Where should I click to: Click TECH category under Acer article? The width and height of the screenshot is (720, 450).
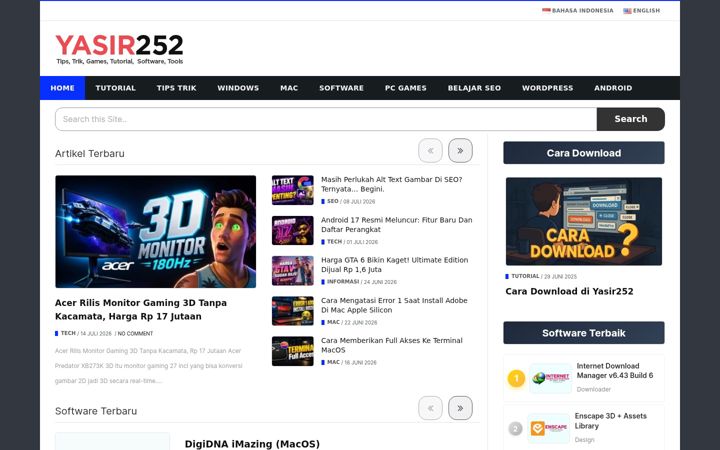point(68,333)
